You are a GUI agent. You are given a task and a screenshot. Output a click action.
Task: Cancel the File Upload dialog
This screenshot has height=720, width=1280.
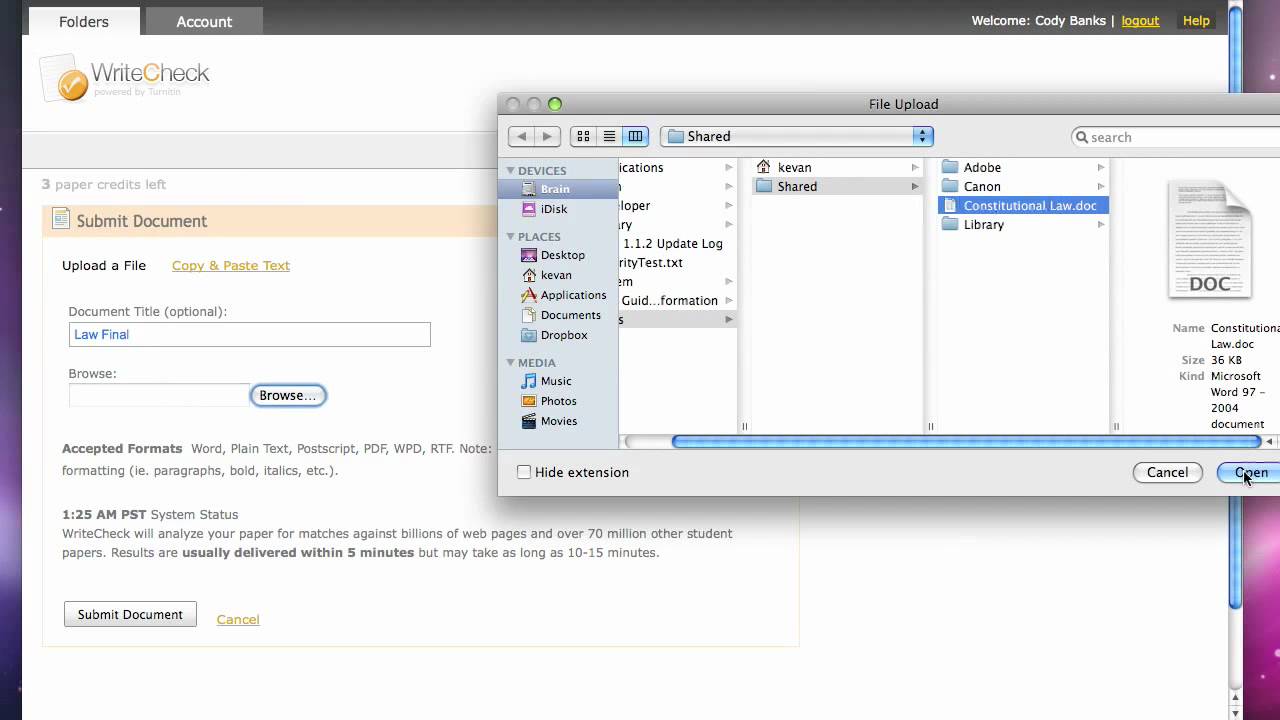pos(1167,472)
